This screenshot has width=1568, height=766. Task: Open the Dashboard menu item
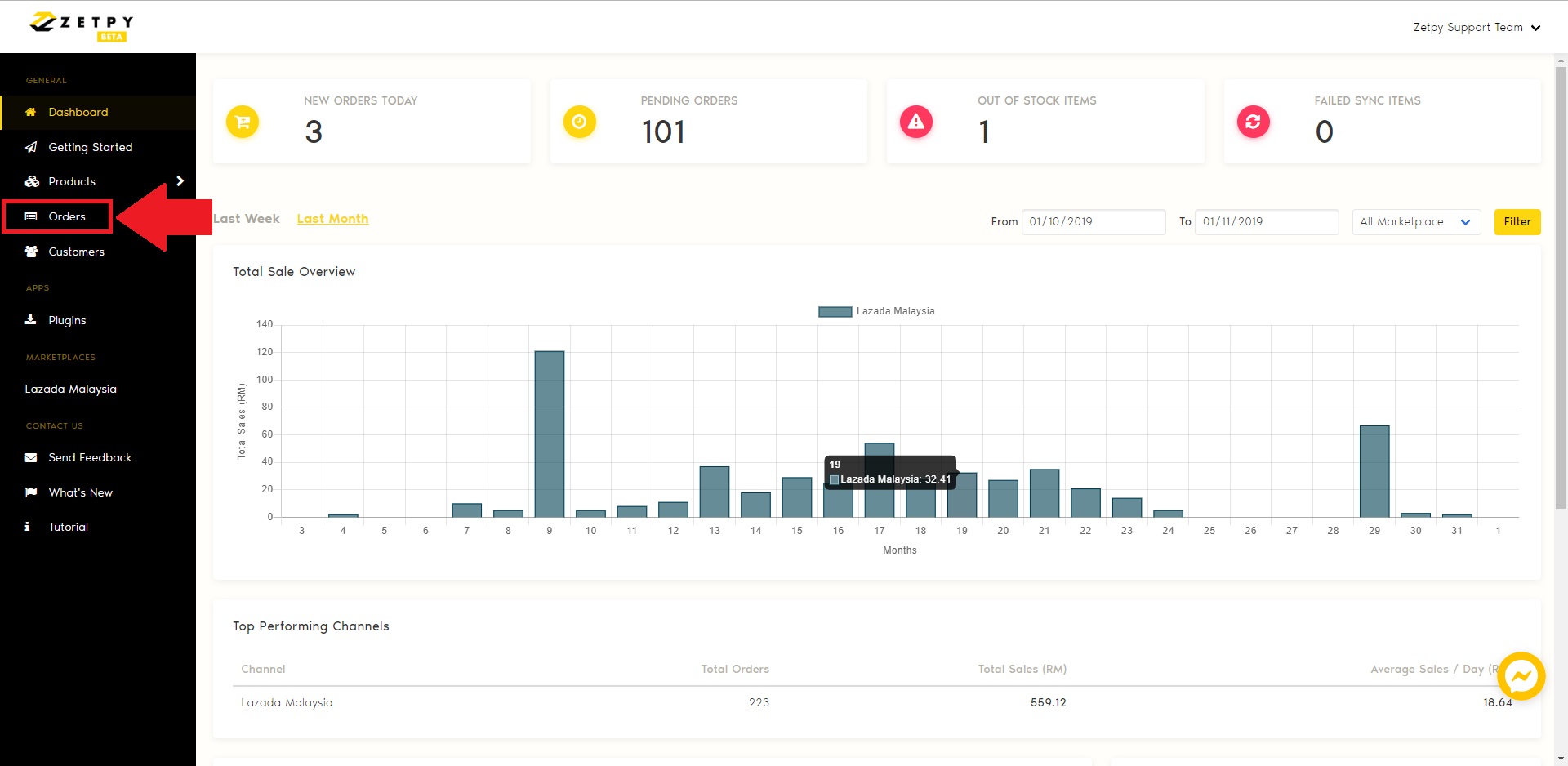pyautogui.click(x=98, y=112)
